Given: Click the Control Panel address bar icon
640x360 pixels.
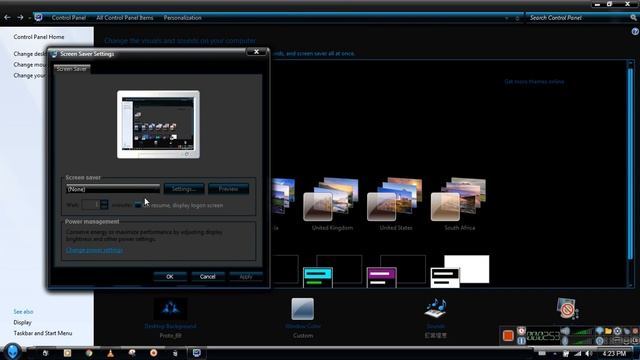Looking at the screenshot, I should [38, 17].
